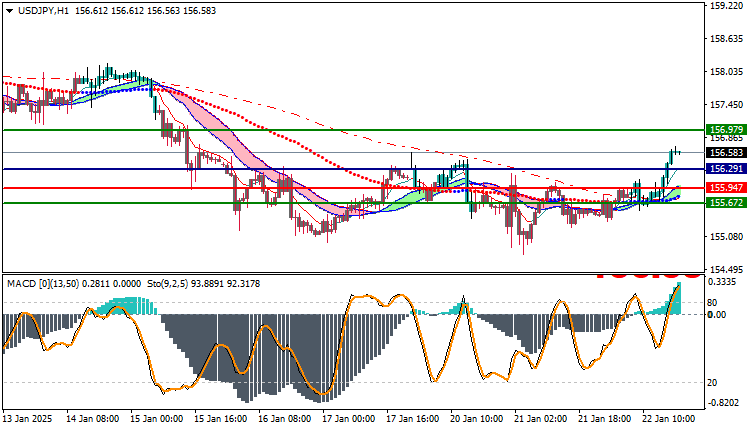Select the USDJPY,H1 chart title text

[x=43, y=11]
